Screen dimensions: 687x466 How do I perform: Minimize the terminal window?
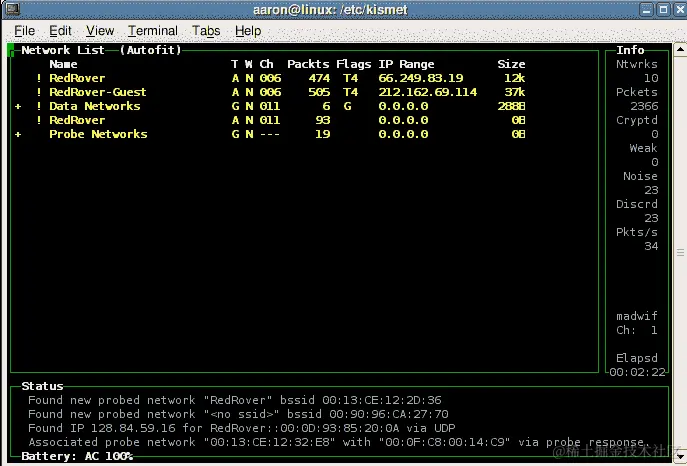647,9
